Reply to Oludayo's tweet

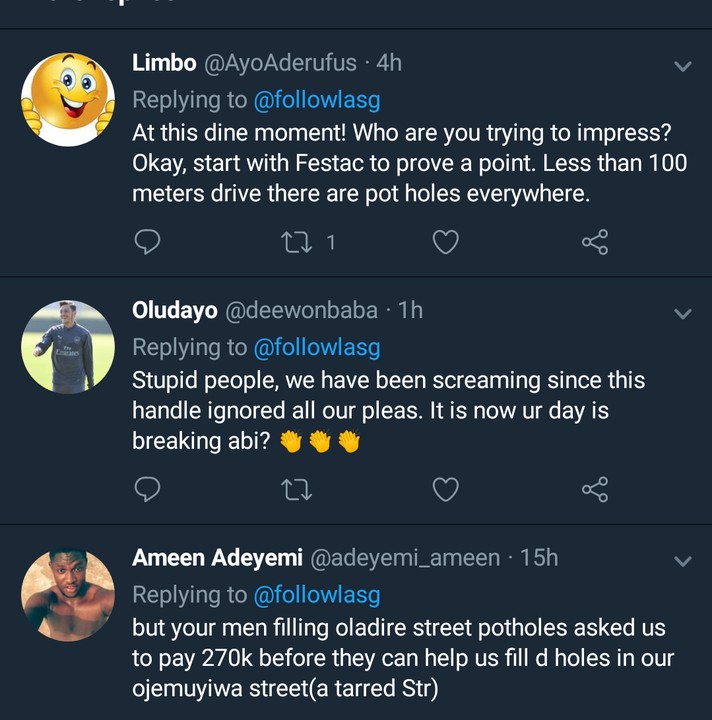pos(147,489)
